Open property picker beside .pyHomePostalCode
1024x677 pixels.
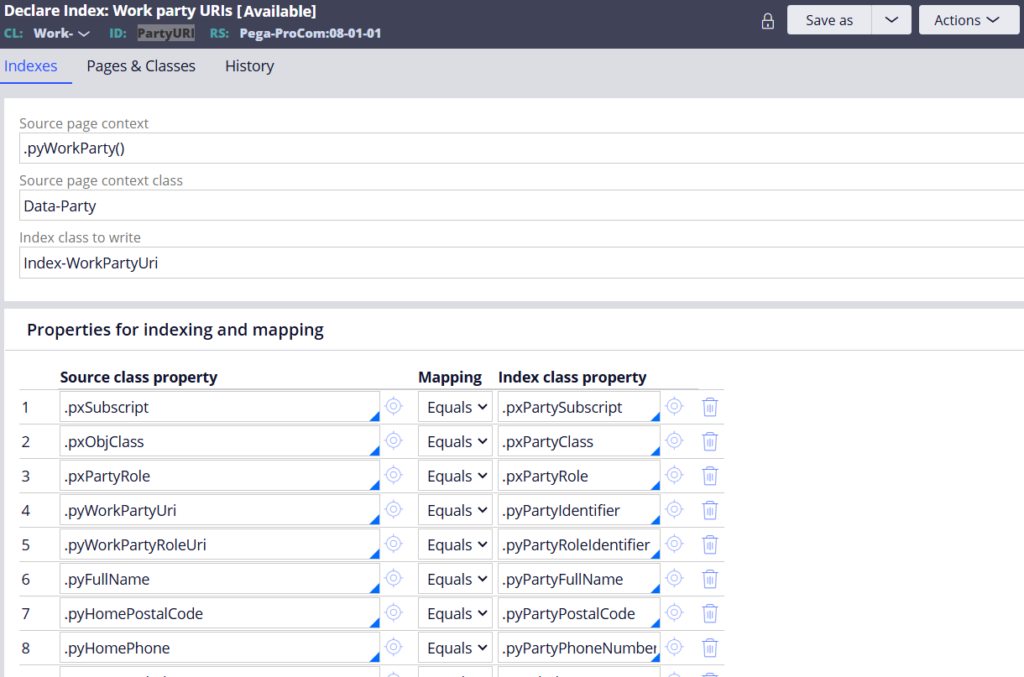coord(393,613)
